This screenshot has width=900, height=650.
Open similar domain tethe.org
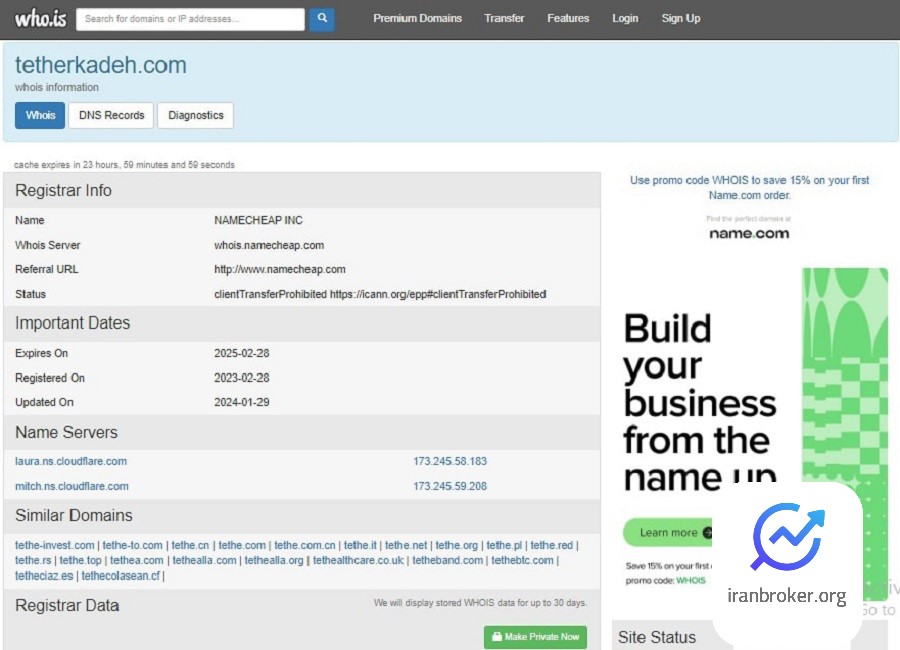pyautogui.click(x=456, y=545)
